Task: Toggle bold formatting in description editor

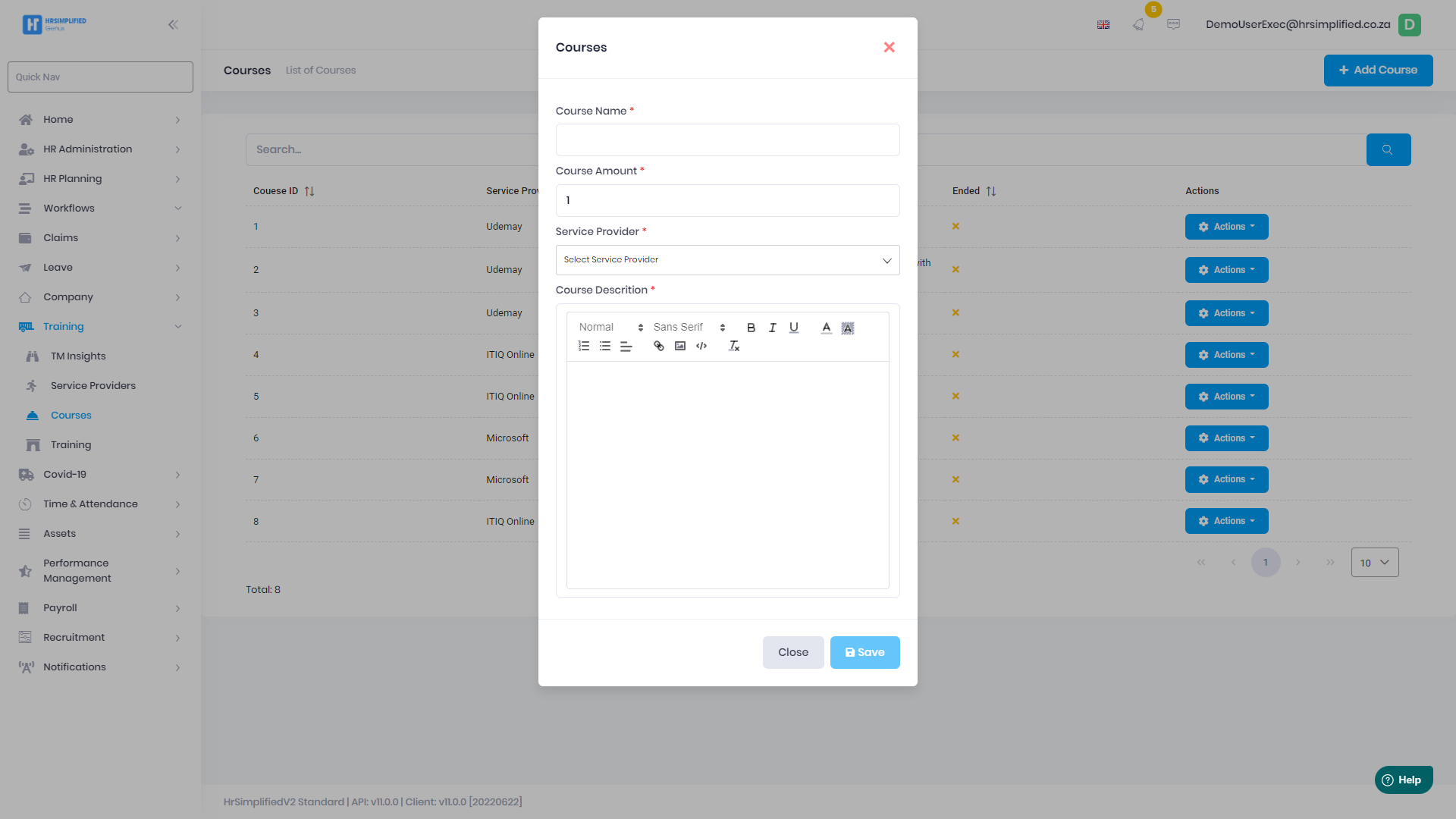Action: [751, 328]
